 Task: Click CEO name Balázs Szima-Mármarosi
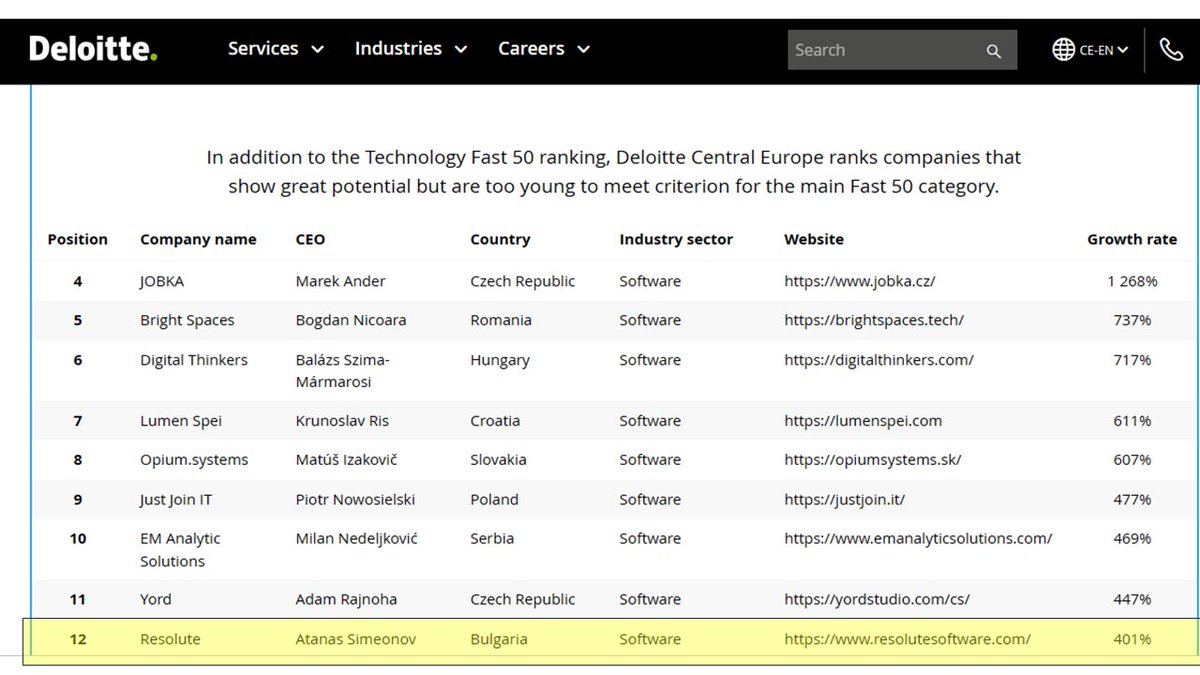343,371
